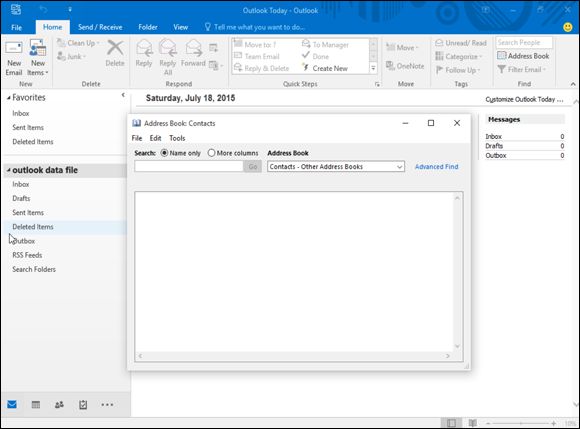580x429 pixels.
Task: Click Inbox in Messages panel
Action: coord(493,136)
